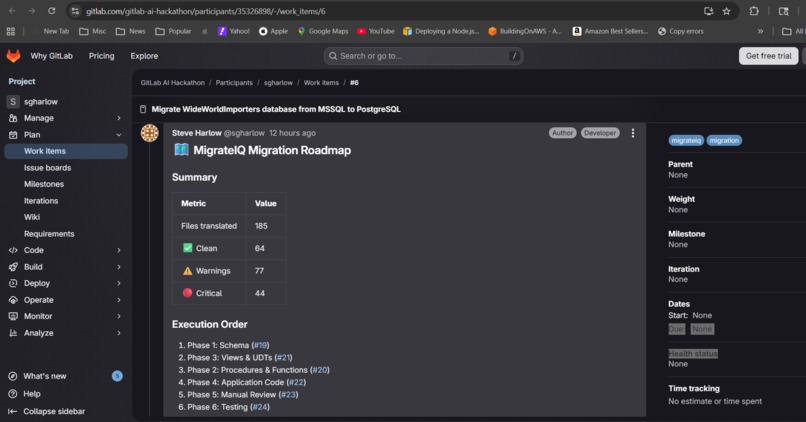Screen dimensions: 806x422
Task: Open the YouTube bookmark
Action: [376, 31]
